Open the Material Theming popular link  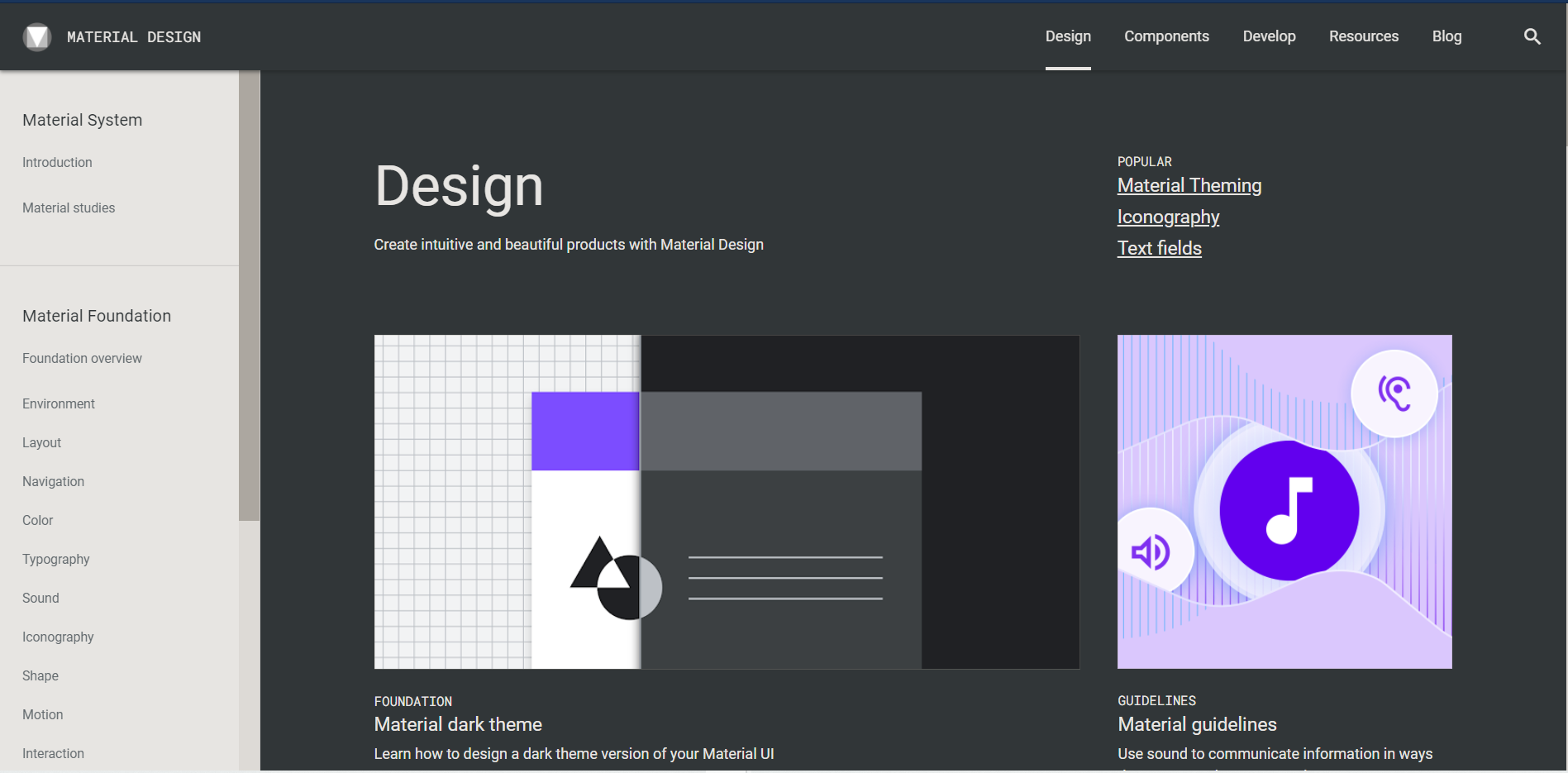point(1189,185)
